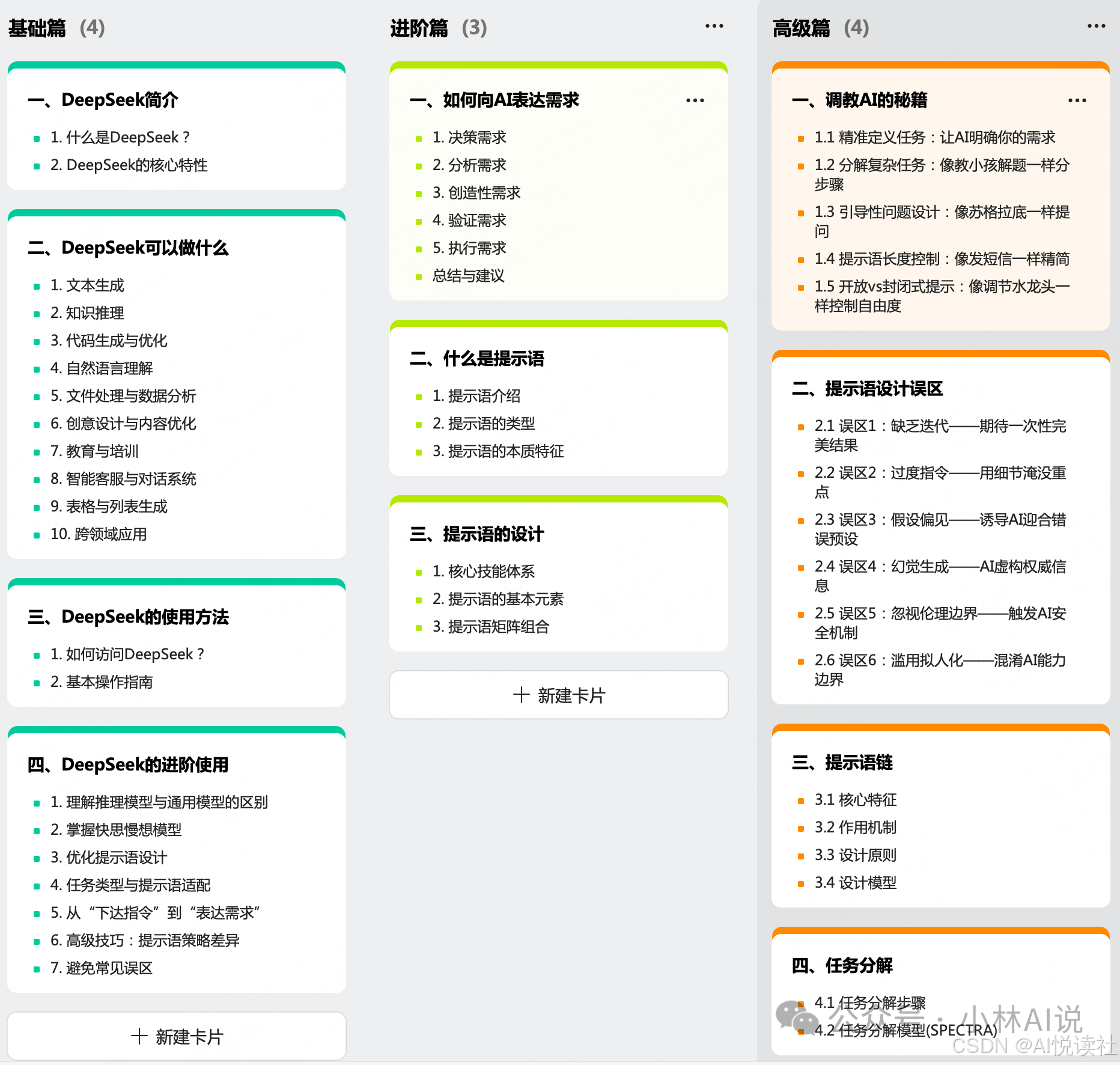The width and height of the screenshot is (1120, 1065).
Task: Click 新建卡片 in the 基础篇 column
Action: [177, 1036]
